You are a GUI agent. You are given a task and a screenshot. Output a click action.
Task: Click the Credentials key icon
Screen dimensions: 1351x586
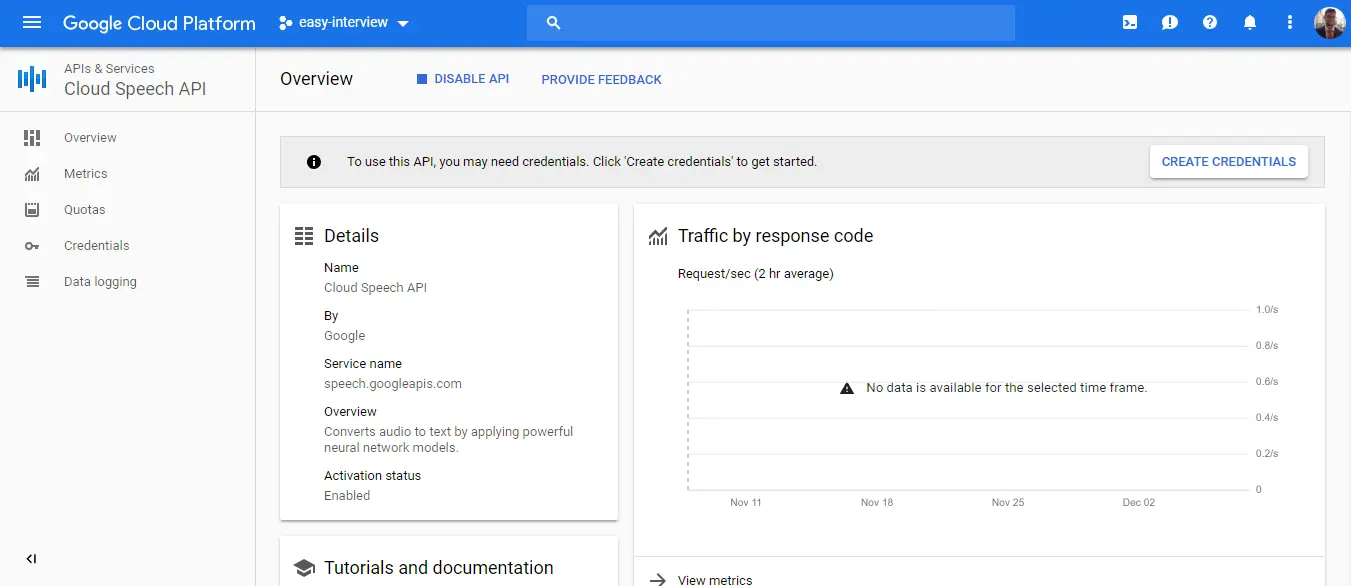tap(32, 246)
